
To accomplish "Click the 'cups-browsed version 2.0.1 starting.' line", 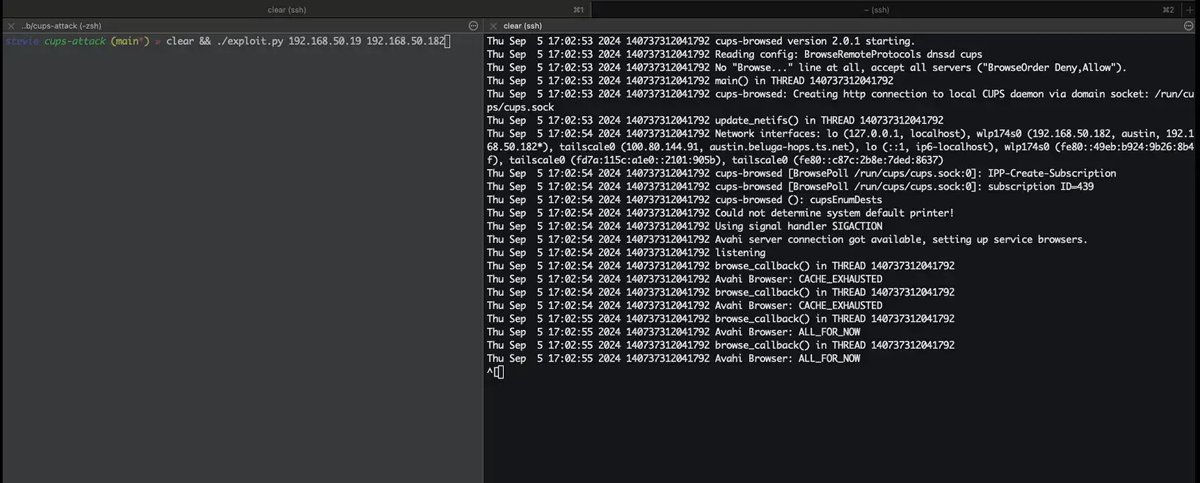I will [700, 40].
